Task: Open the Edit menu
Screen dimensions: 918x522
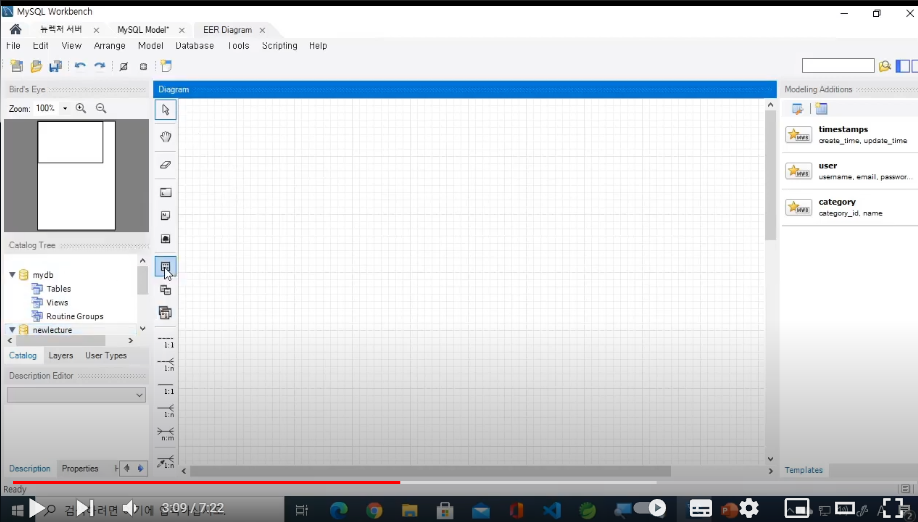Action: point(40,46)
